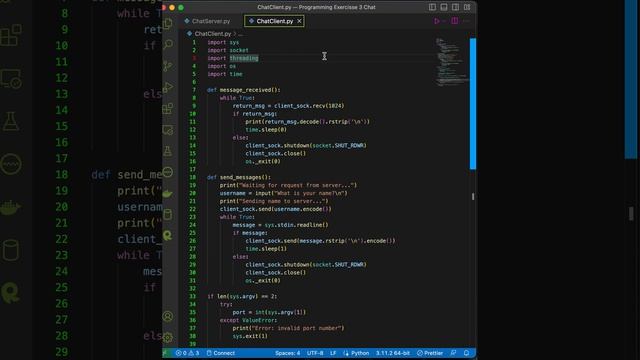Click the "if len(sys.argv) == 2:" line

242,297
